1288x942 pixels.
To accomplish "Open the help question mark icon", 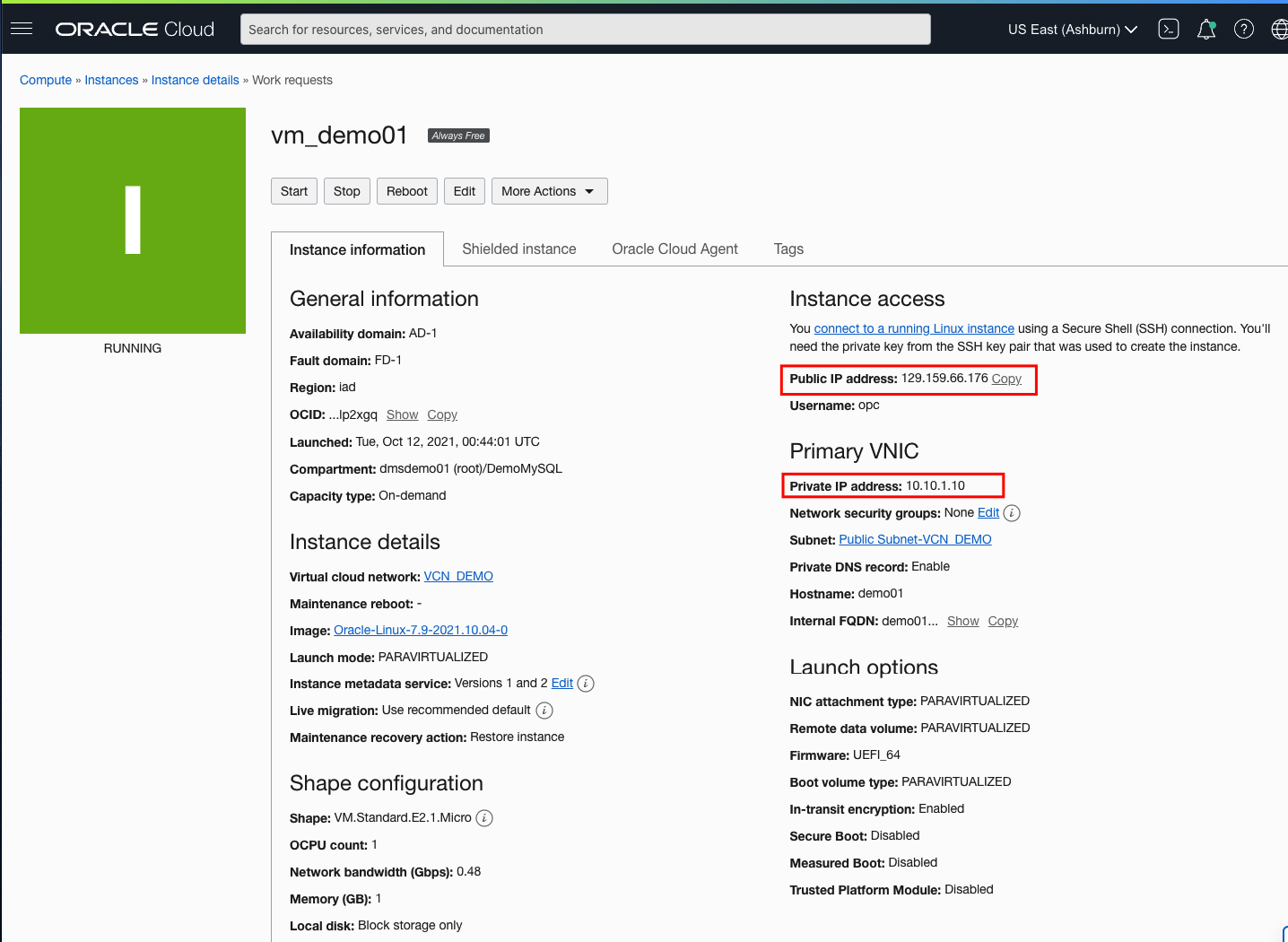I will [1244, 29].
